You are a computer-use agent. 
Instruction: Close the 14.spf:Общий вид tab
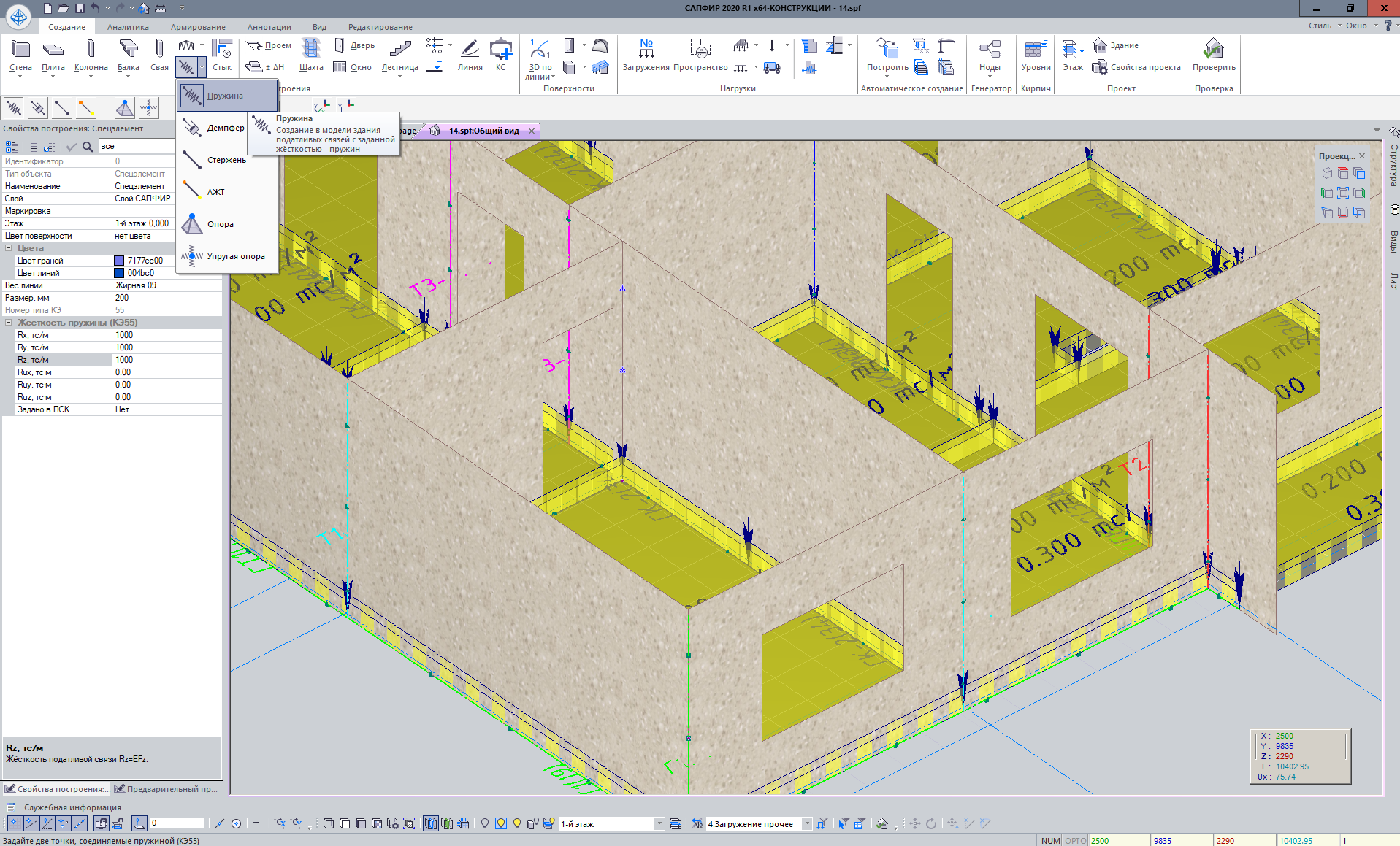click(x=532, y=131)
